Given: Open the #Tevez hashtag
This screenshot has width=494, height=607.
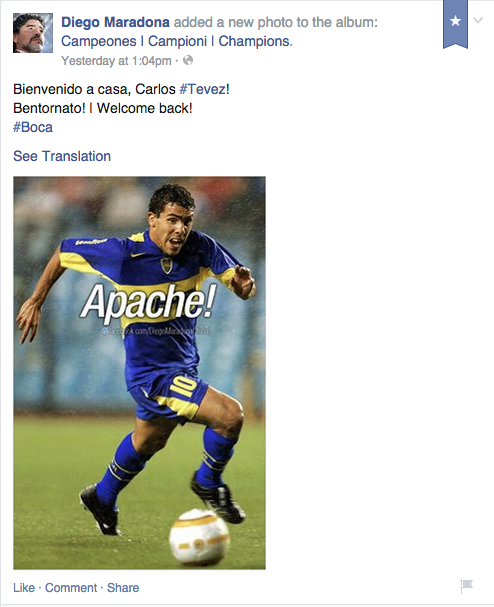Looking at the screenshot, I should [202, 89].
